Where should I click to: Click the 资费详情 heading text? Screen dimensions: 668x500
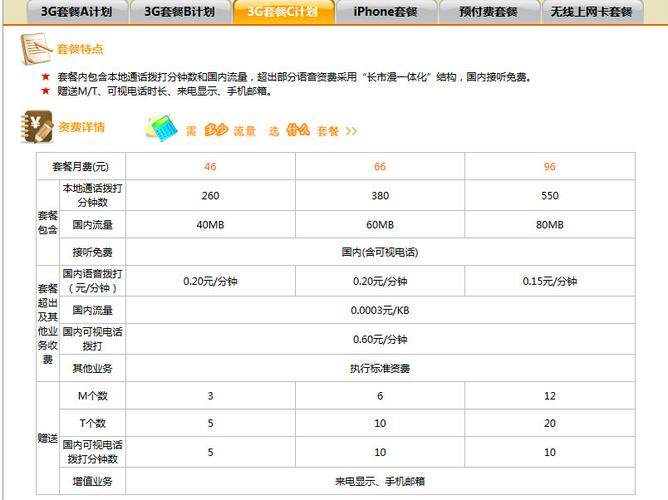pyautogui.click(x=81, y=127)
